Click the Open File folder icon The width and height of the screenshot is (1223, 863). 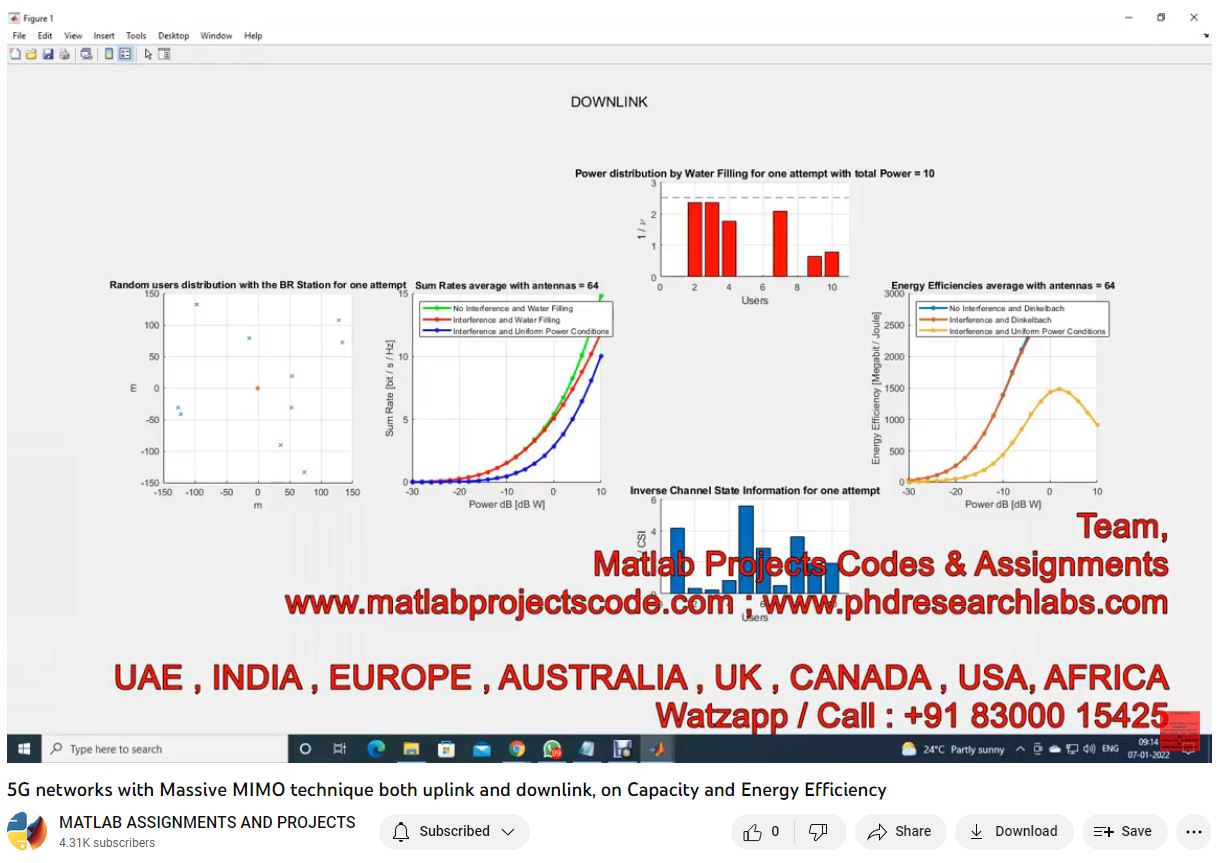(x=31, y=54)
